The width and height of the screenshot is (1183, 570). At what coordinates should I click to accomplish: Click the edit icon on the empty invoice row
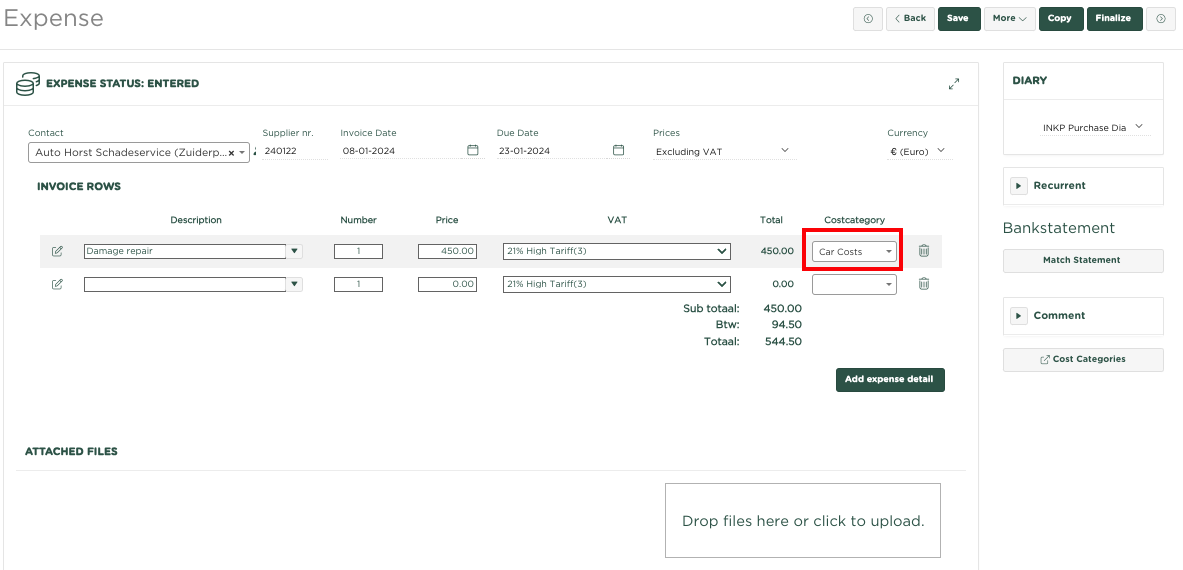pyautogui.click(x=57, y=284)
